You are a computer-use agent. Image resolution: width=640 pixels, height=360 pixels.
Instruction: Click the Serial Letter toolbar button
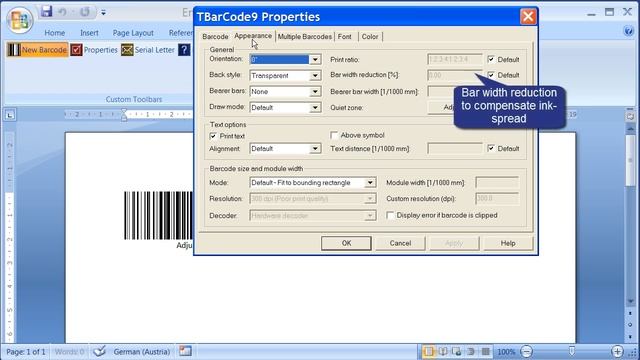coord(148,50)
